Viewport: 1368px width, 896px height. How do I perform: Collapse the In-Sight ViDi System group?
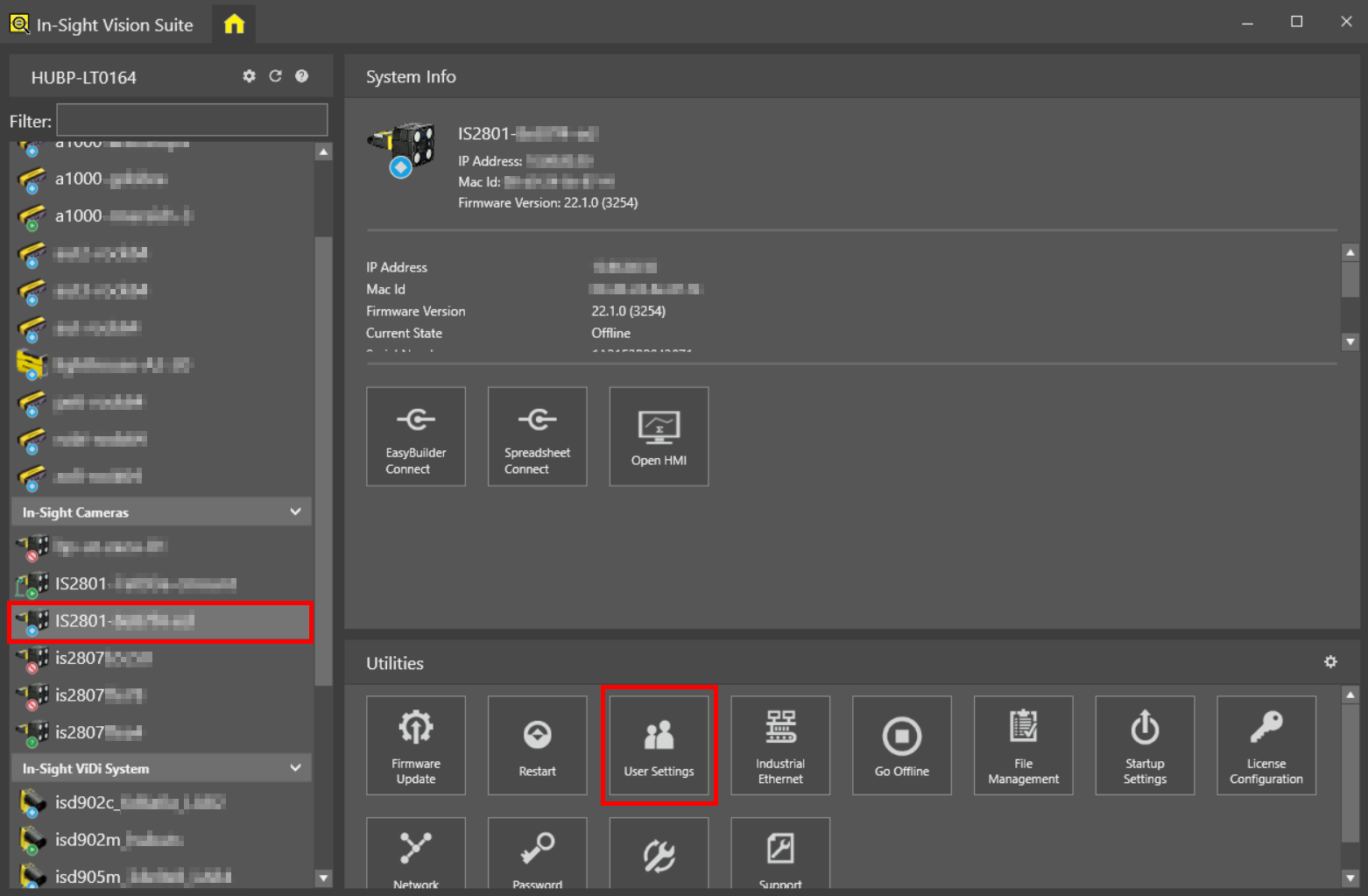(295, 768)
